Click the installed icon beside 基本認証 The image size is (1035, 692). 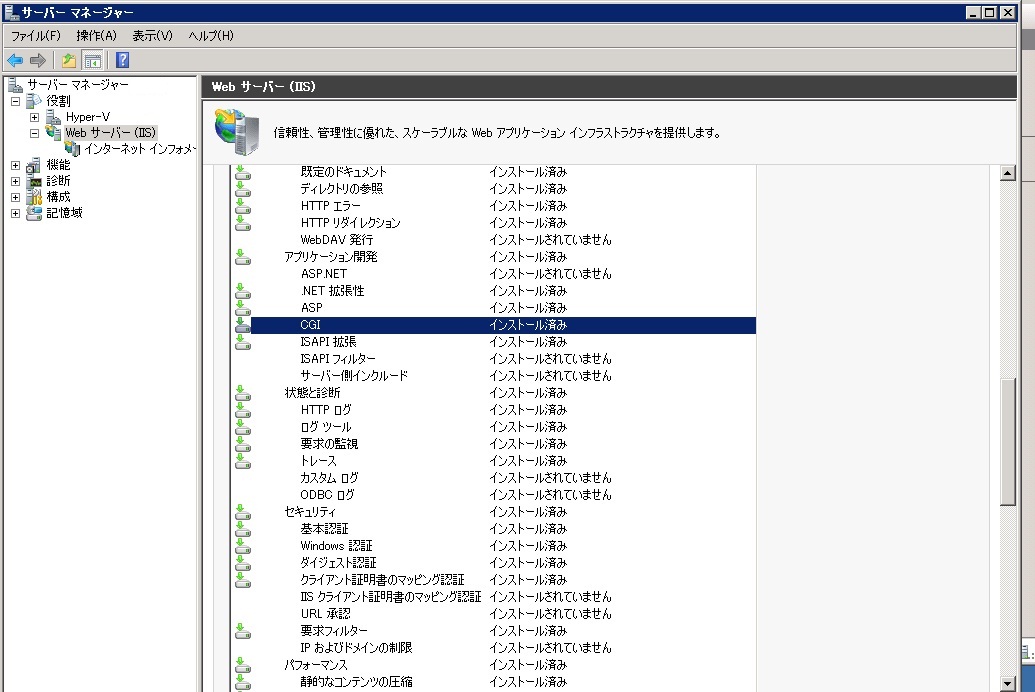pos(243,529)
